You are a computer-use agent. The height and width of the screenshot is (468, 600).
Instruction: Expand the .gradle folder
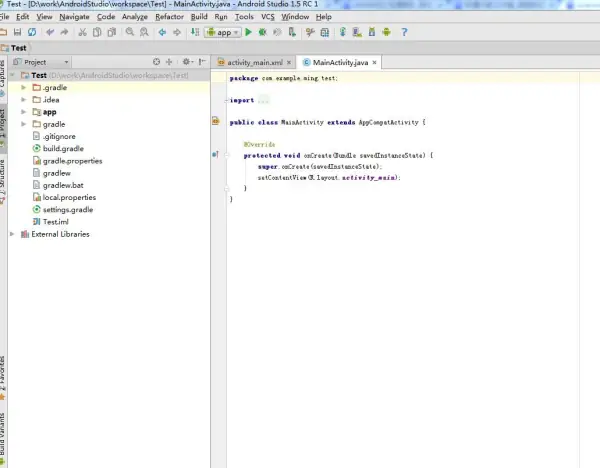pyautogui.click(x=24, y=87)
